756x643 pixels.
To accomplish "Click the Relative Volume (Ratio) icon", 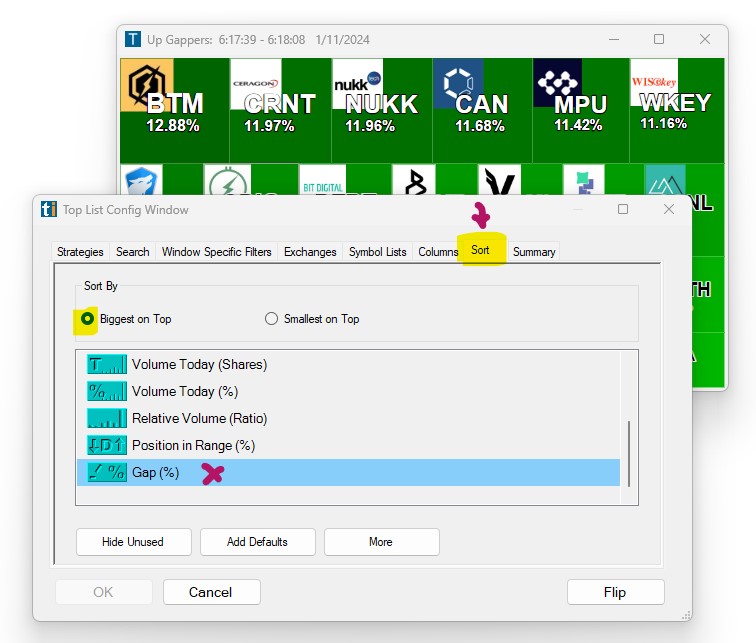I will (x=107, y=419).
